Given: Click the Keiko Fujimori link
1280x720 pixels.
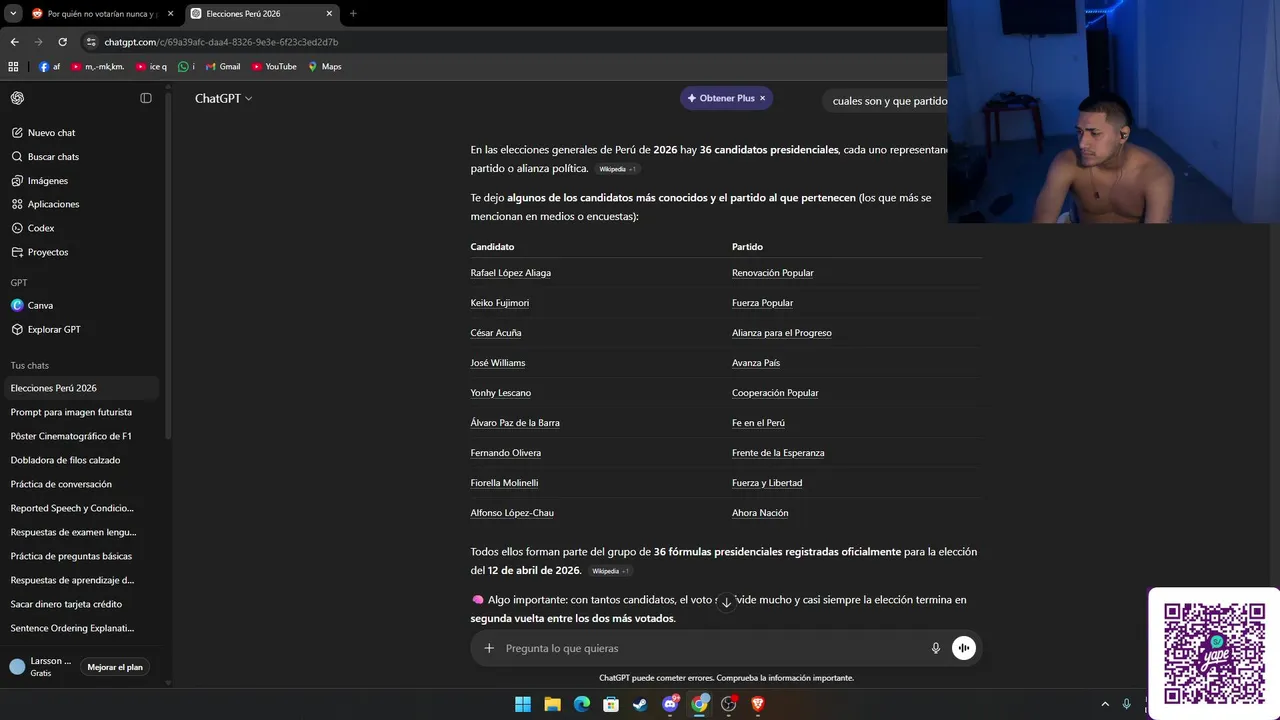Looking at the screenshot, I should [499, 303].
